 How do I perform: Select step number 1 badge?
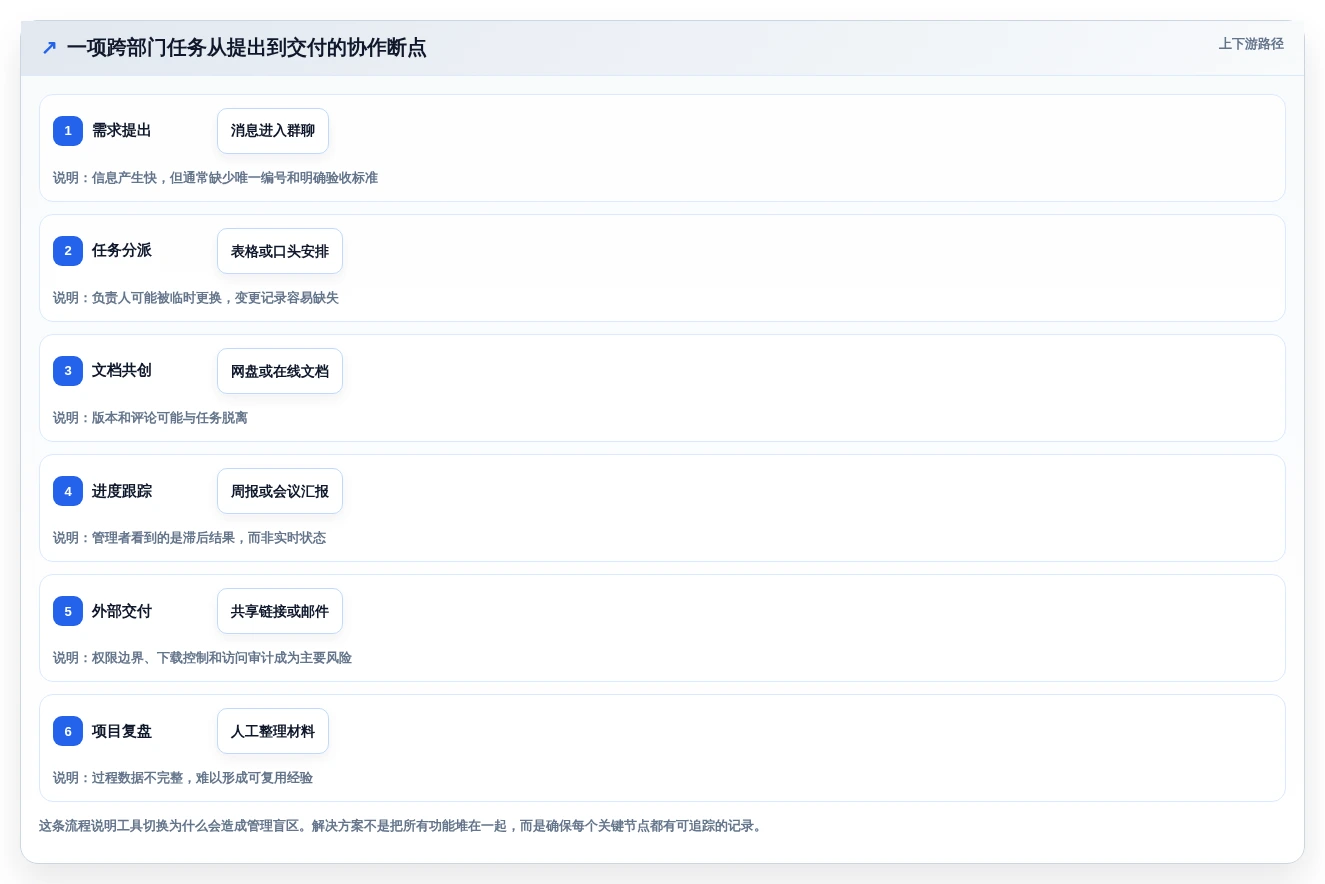[68, 131]
